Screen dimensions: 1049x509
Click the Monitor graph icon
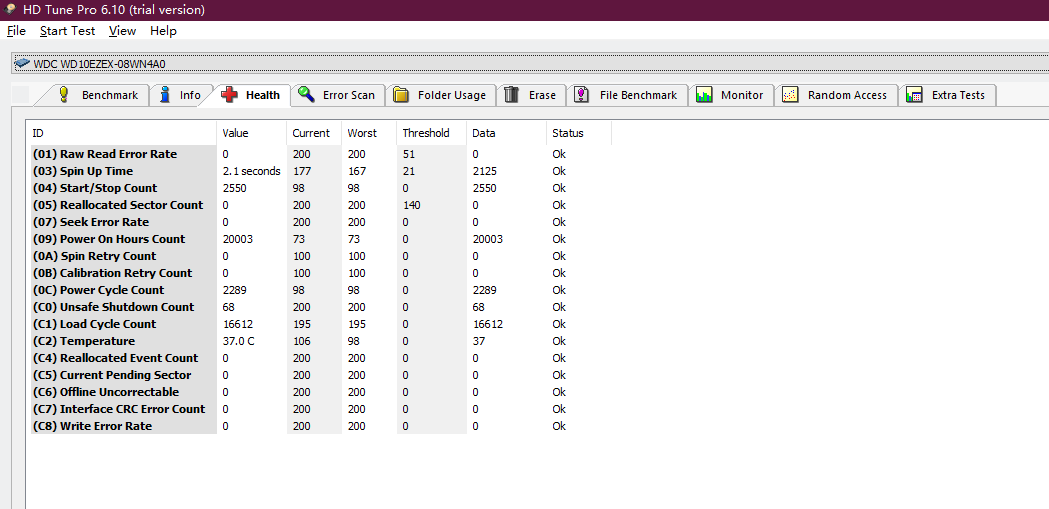point(704,95)
